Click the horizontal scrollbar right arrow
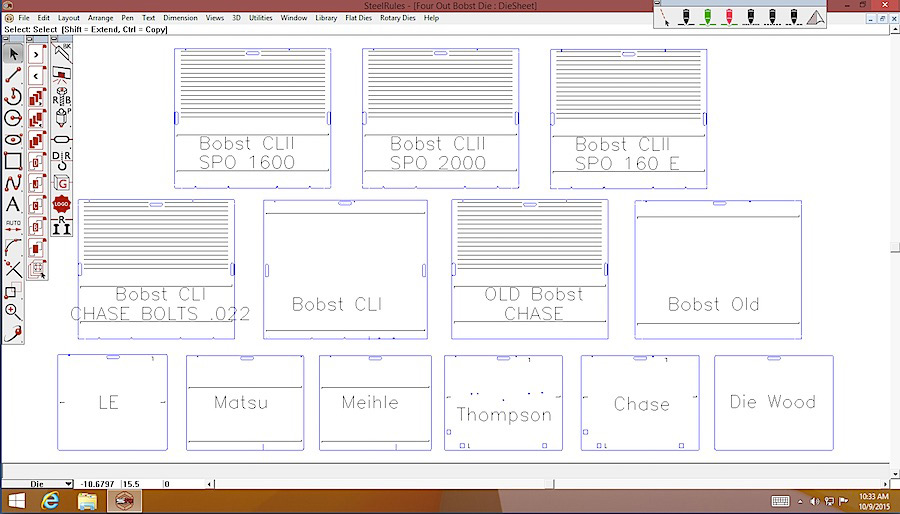Image resolution: width=900 pixels, height=514 pixels. (x=886, y=484)
